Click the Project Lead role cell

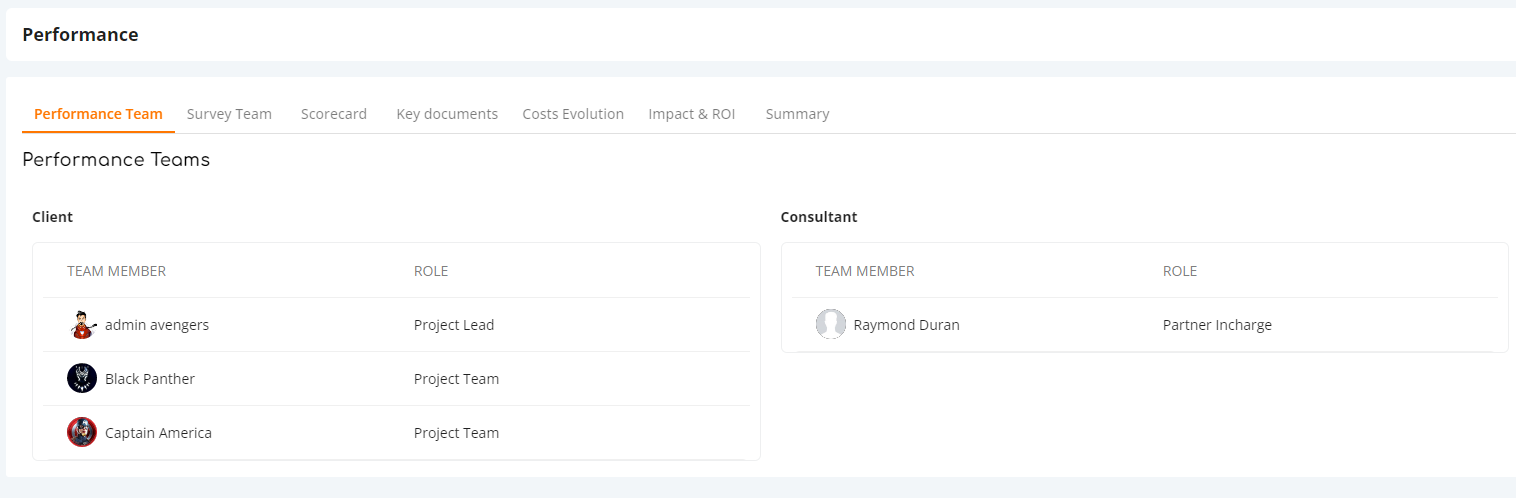point(454,325)
